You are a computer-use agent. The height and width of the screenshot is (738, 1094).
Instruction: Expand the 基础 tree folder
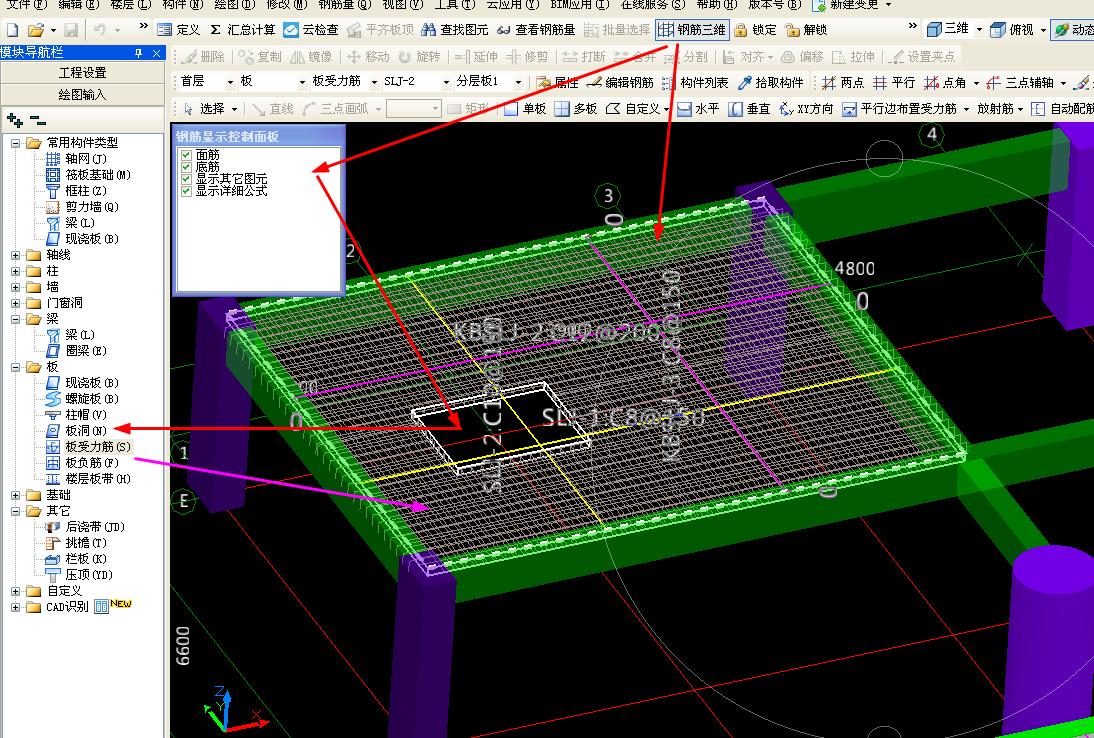[x=15, y=495]
